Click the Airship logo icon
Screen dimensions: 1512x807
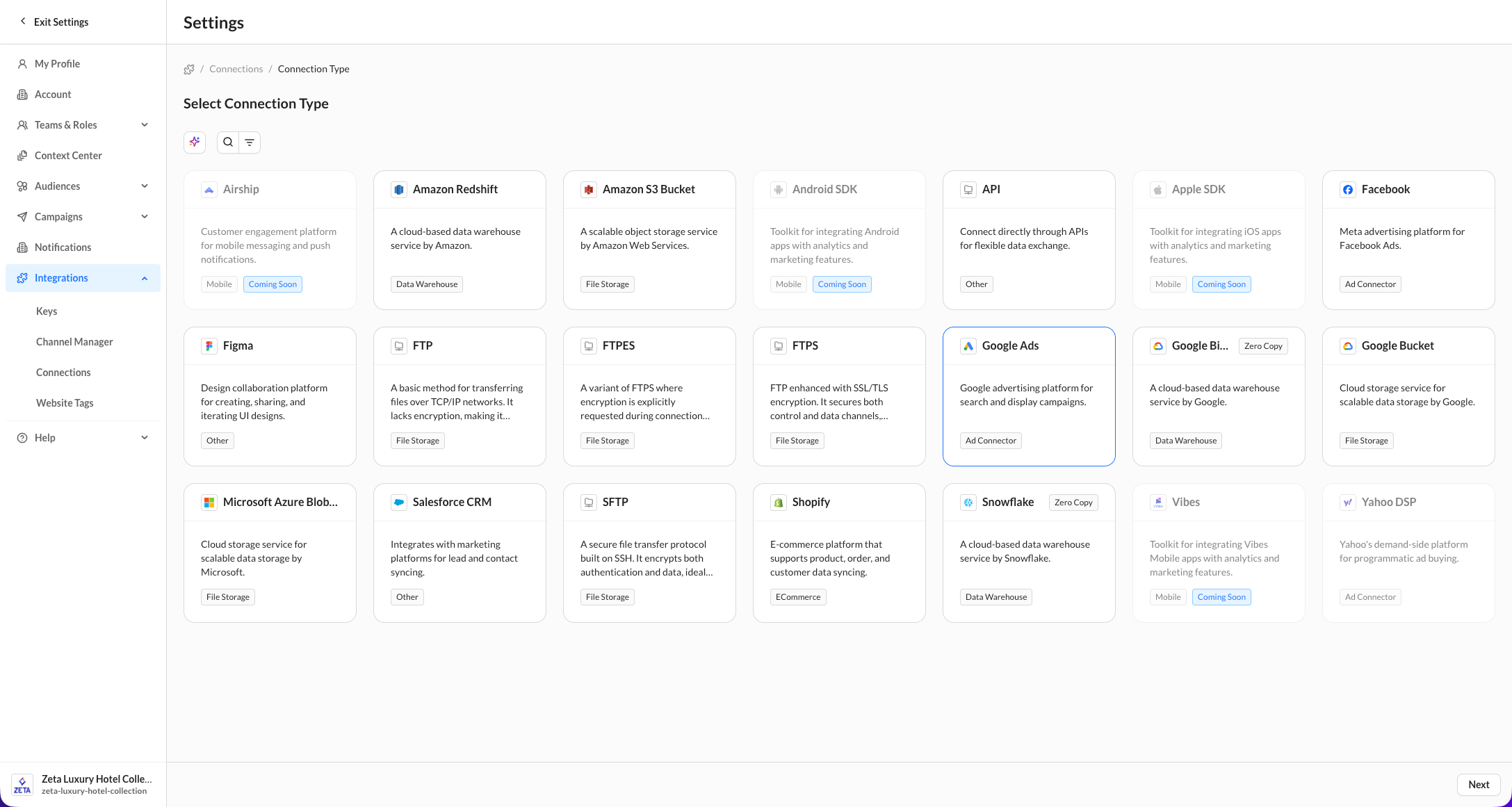point(209,190)
